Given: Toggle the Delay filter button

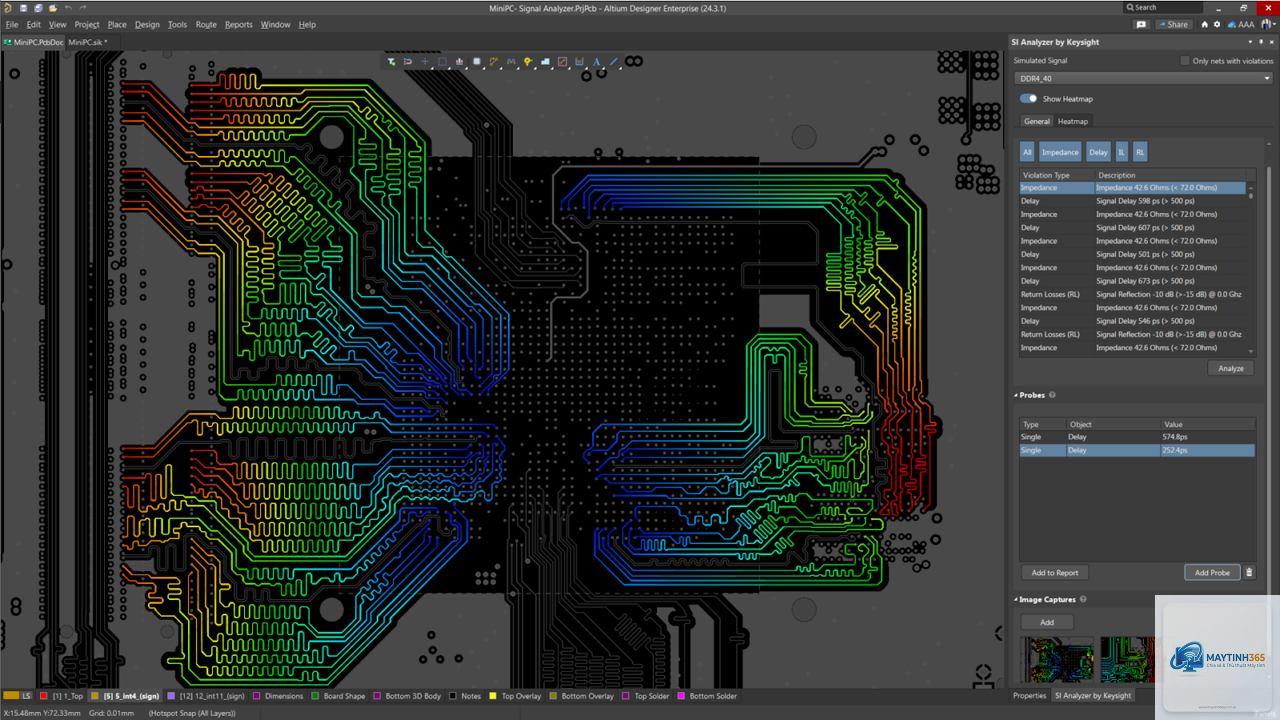Looking at the screenshot, I should coord(1098,152).
